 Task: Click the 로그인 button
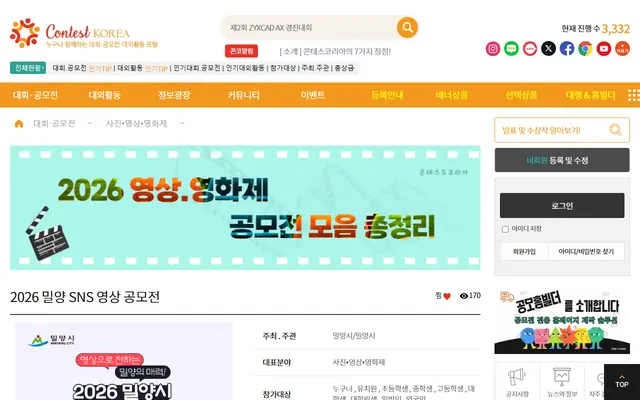562,206
